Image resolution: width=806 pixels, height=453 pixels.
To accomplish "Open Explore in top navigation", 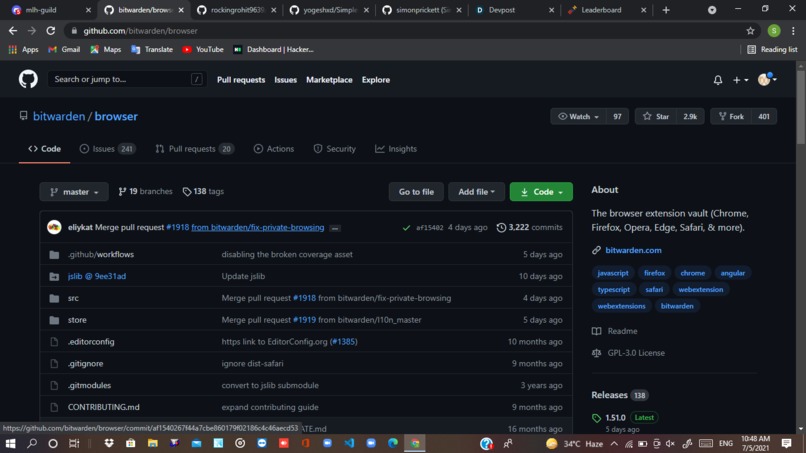I will (x=375, y=80).
